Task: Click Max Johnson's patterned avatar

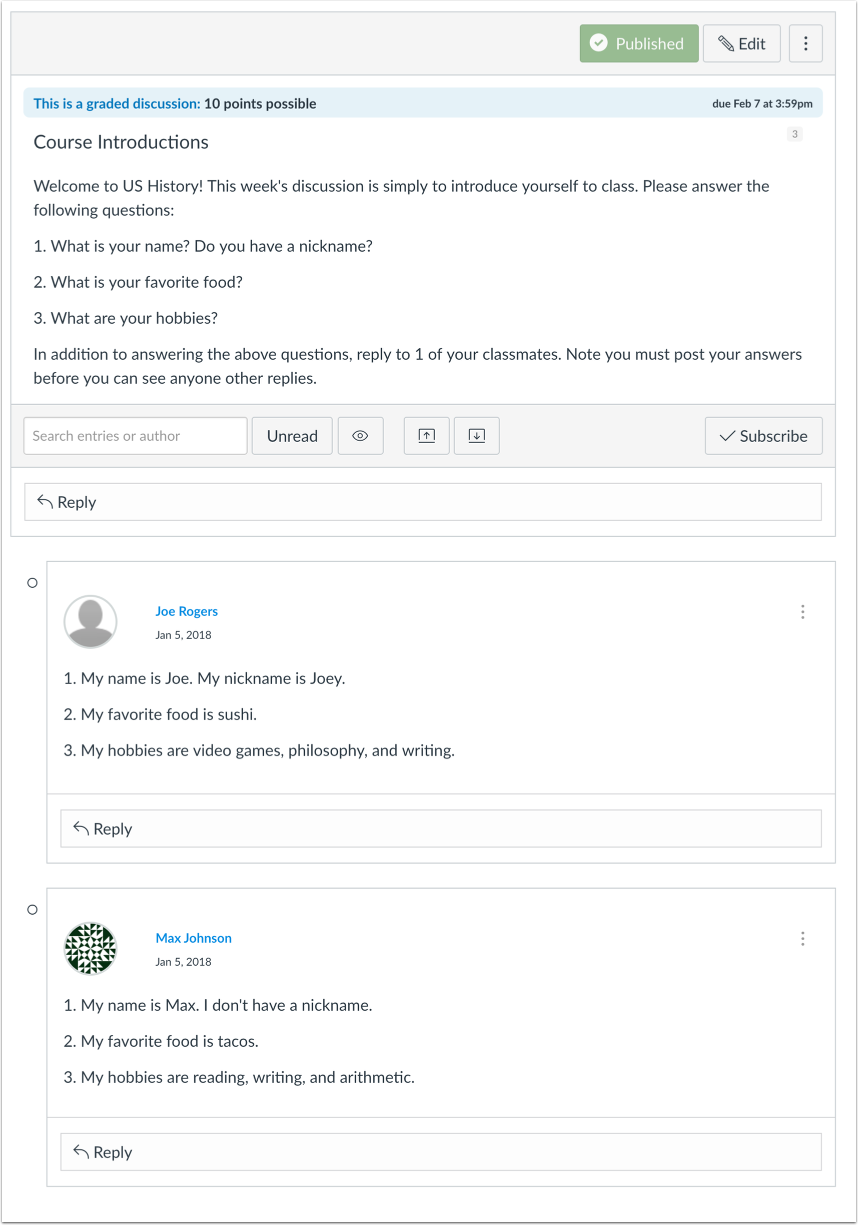Action: pyautogui.click(x=90, y=949)
